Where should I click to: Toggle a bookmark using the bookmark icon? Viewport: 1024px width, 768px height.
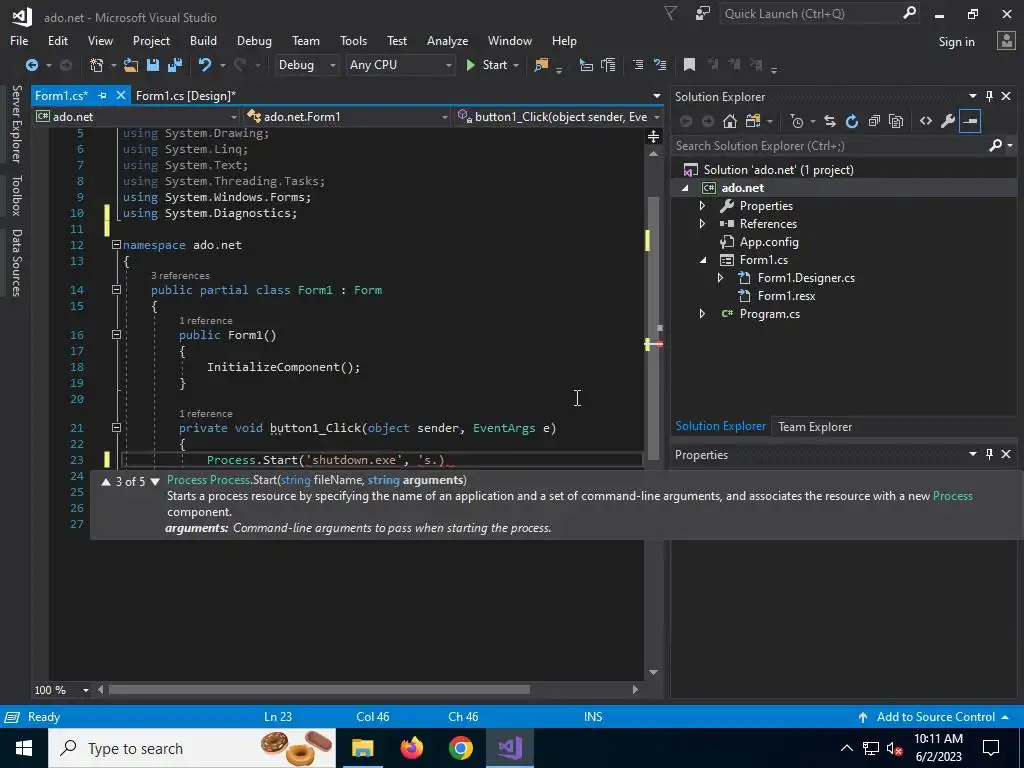pos(689,65)
